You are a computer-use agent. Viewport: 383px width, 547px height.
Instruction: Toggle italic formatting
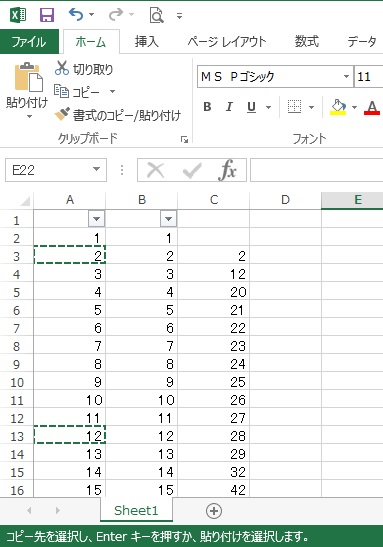pos(229,107)
